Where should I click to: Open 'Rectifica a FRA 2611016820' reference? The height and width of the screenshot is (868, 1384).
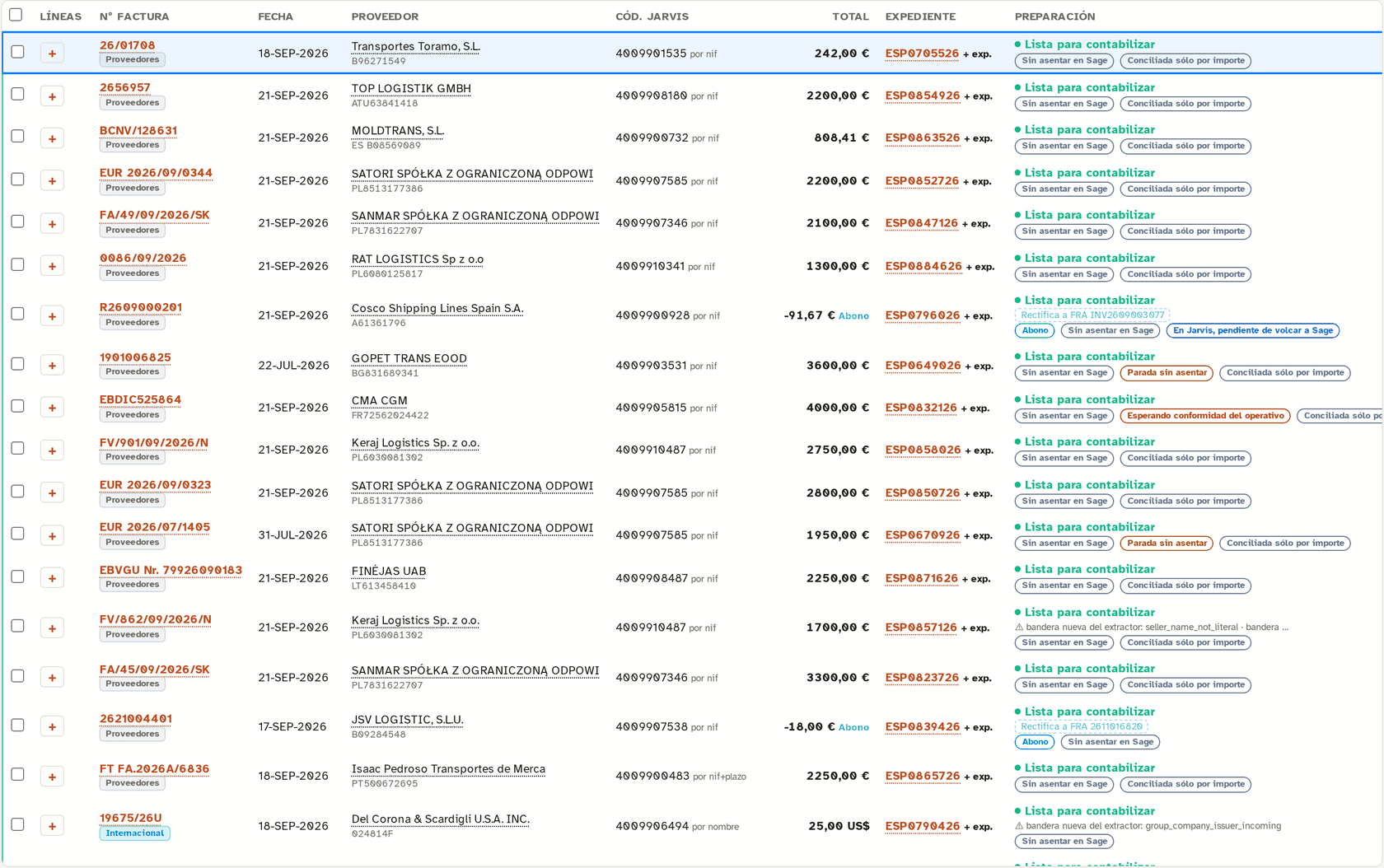click(1082, 726)
